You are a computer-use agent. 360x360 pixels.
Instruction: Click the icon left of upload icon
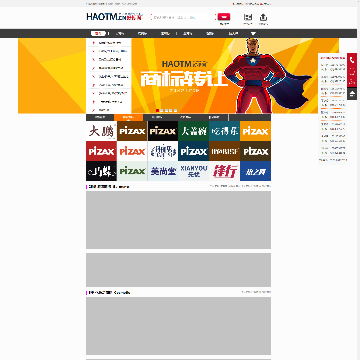[248, 17]
